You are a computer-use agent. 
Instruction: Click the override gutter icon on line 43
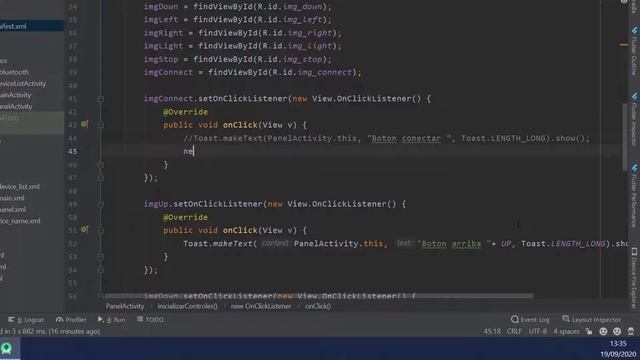click(x=84, y=124)
